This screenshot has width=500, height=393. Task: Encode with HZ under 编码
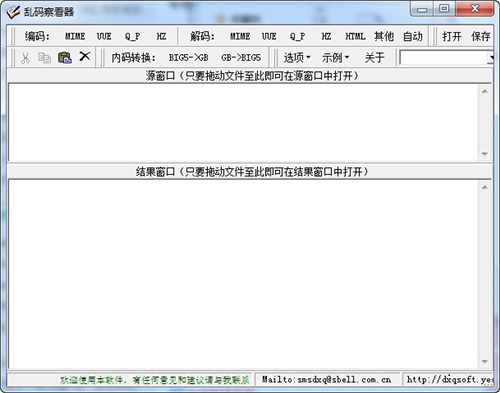tap(161, 36)
